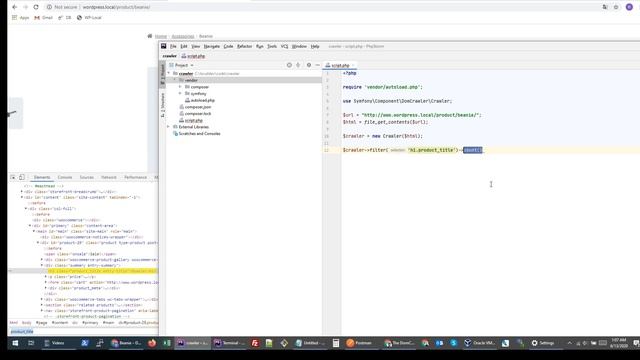Expand the div class="product_meta" node
The image size is (640, 360).
[x=46, y=288]
